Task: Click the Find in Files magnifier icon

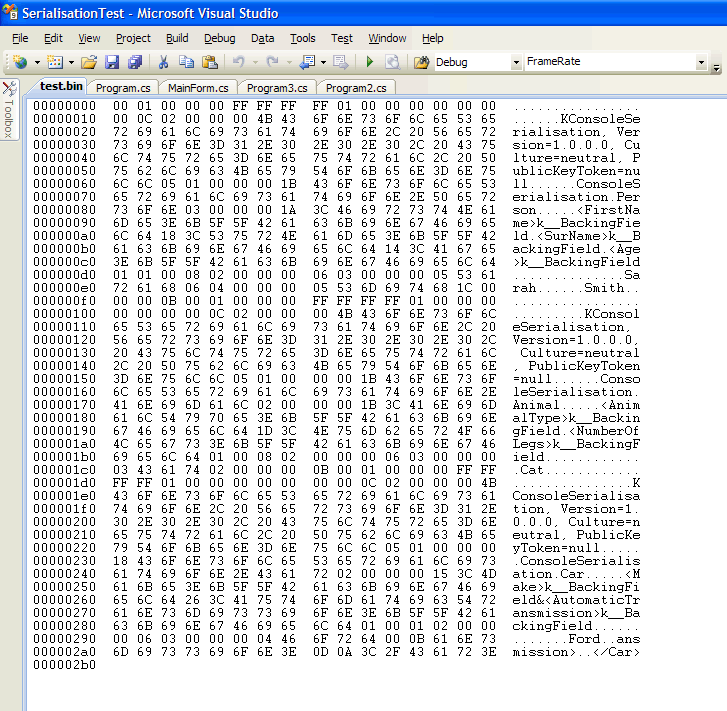Action: click(x=393, y=62)
